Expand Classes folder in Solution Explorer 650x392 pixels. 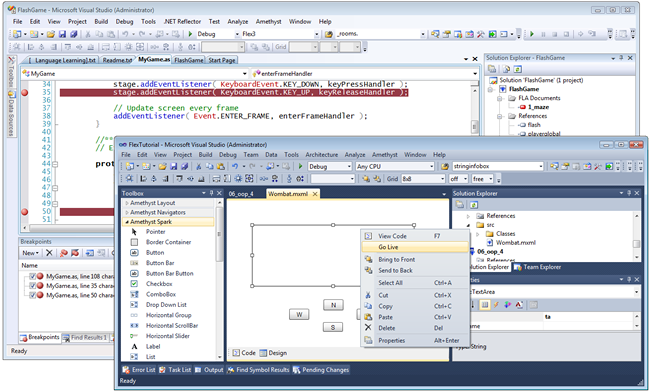coord(478,234)
